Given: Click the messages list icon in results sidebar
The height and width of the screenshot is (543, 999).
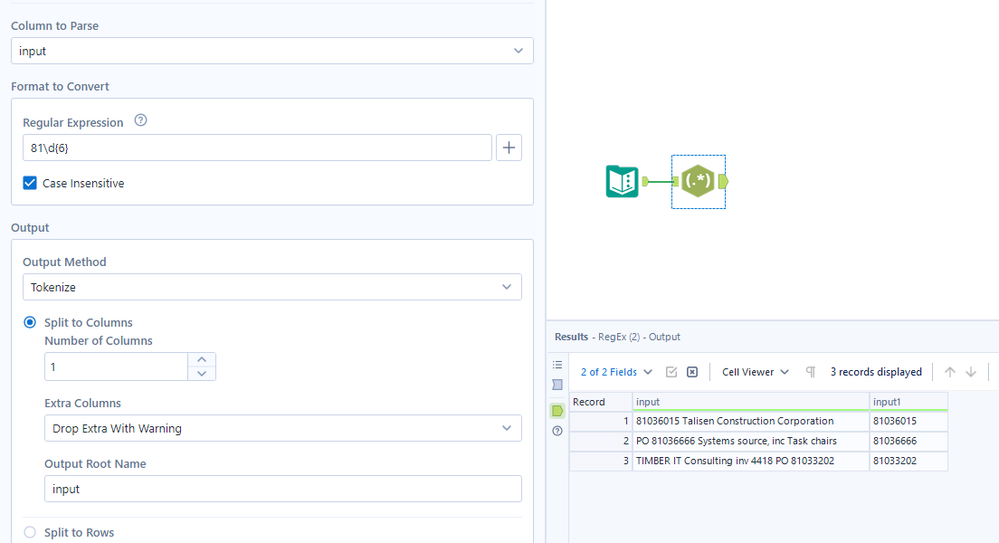Looking at the screenshot, I should [557, 365].
